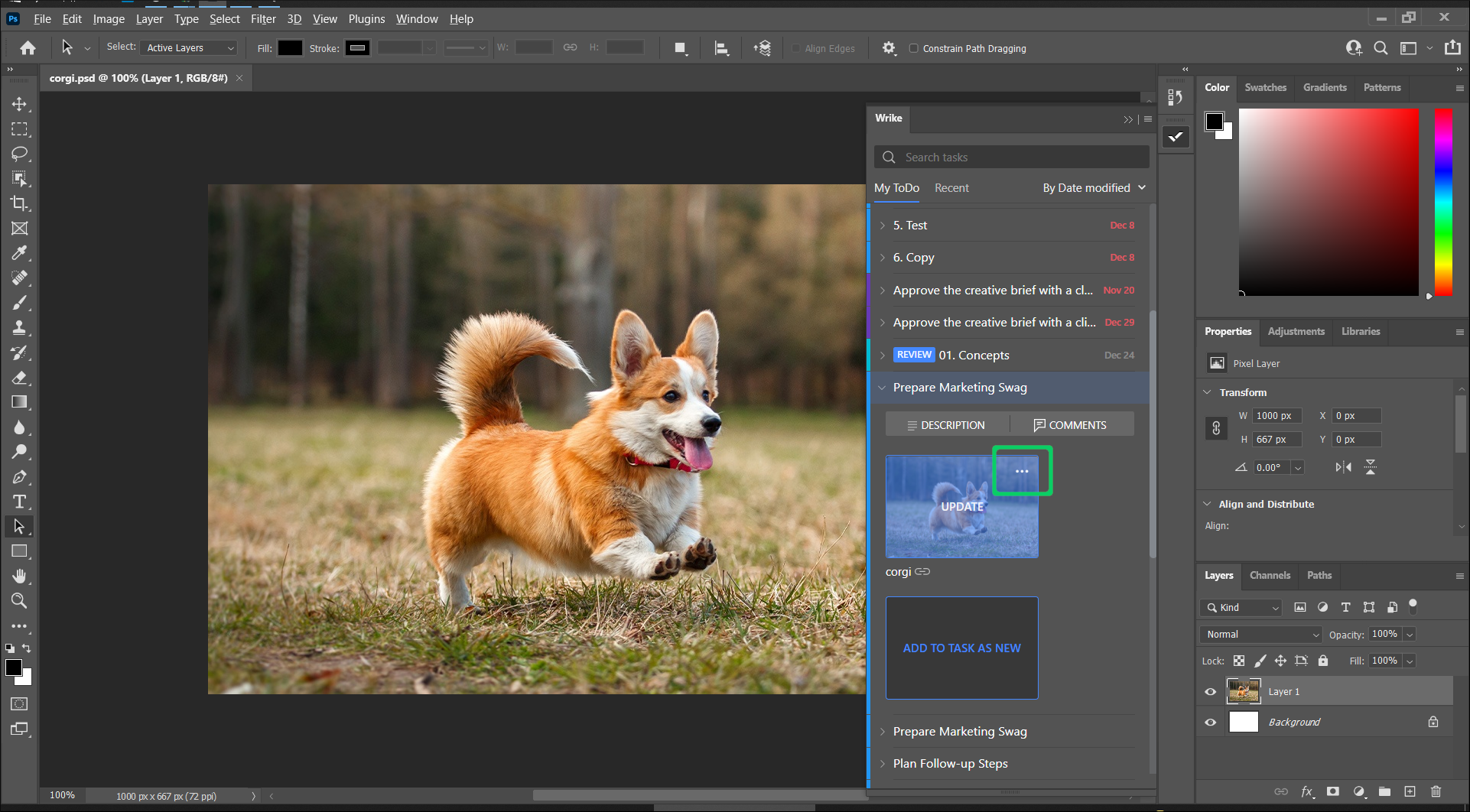Collapse the Transform section
Image resolution: width=1470 pixels, height=812 pixels.
1207,392
